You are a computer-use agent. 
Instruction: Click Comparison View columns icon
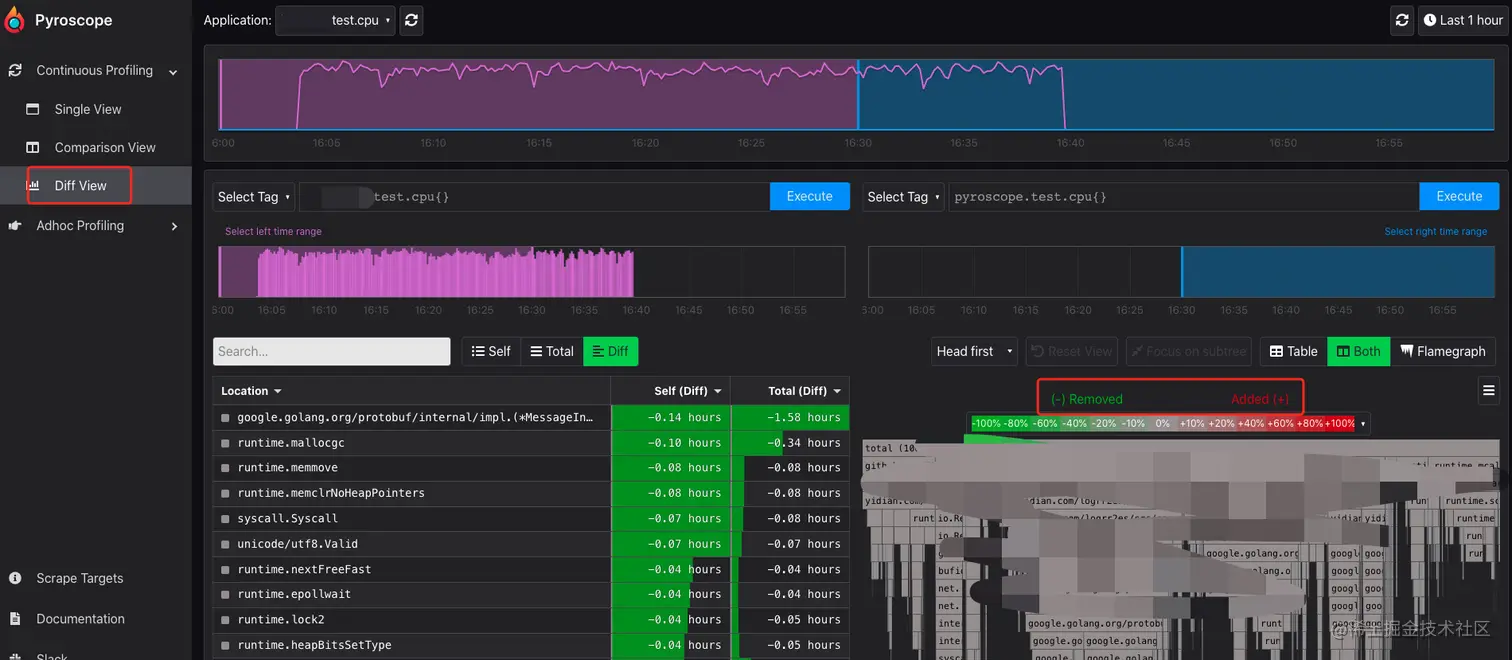[33, 147]
